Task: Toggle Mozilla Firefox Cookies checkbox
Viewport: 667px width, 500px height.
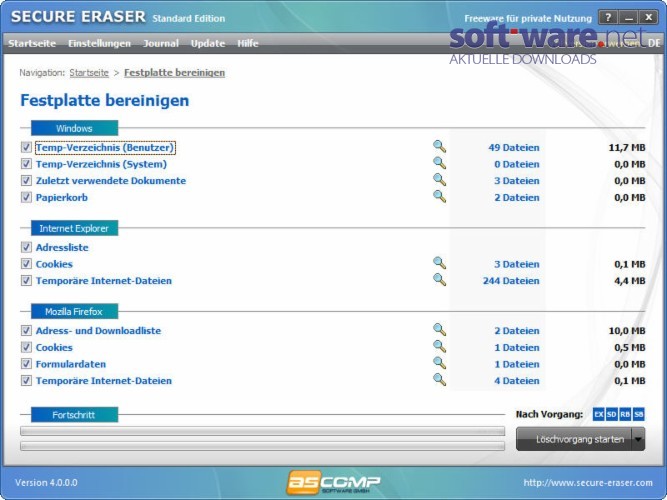Action: coord(26,347)
